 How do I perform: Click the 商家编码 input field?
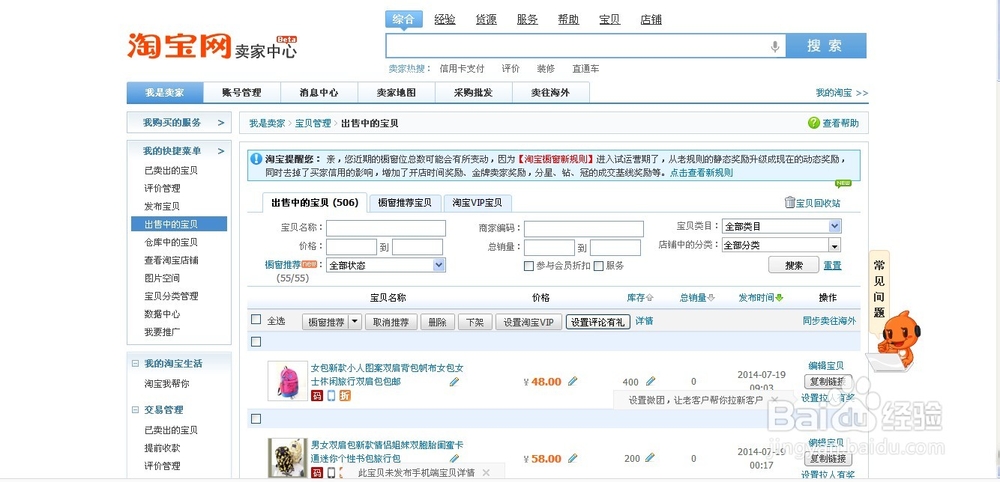pos(584,228)
